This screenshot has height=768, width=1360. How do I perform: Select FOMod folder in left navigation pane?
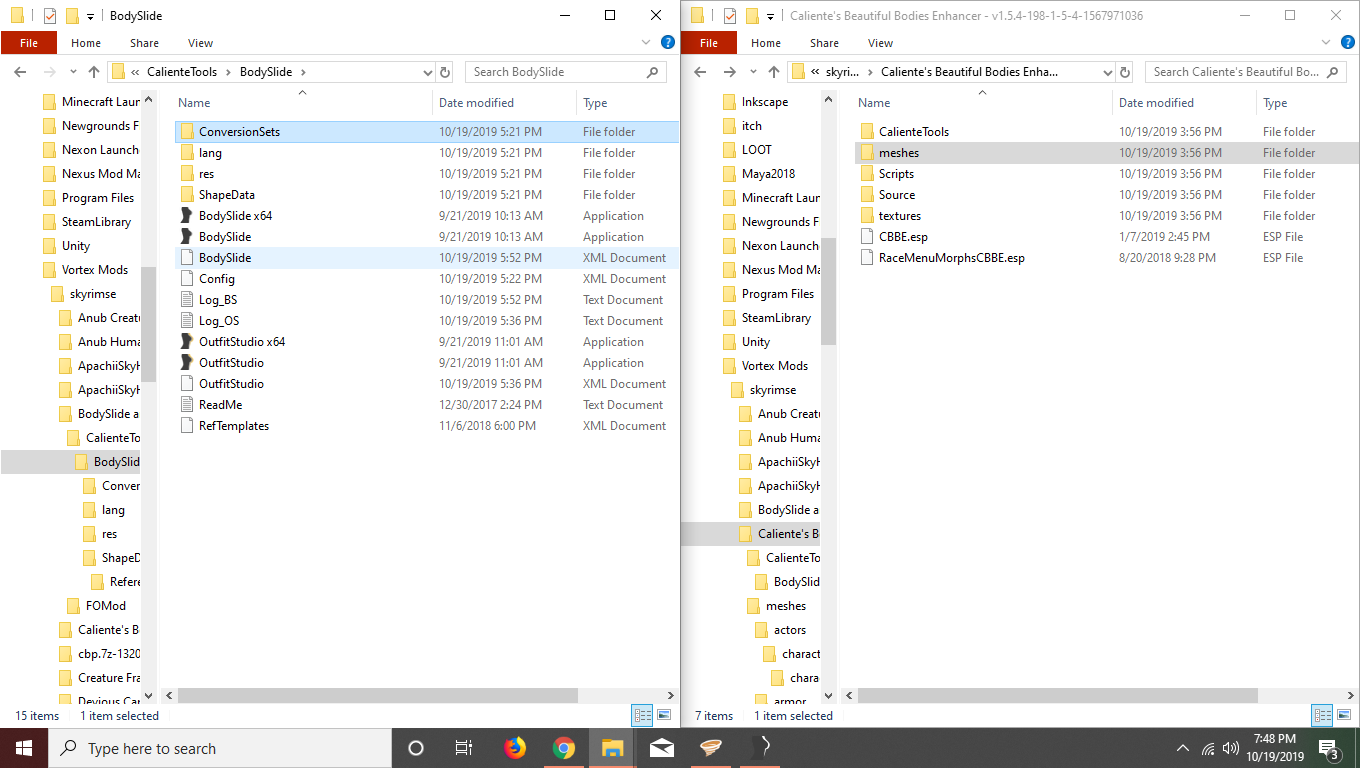click(x=106, y=606)
